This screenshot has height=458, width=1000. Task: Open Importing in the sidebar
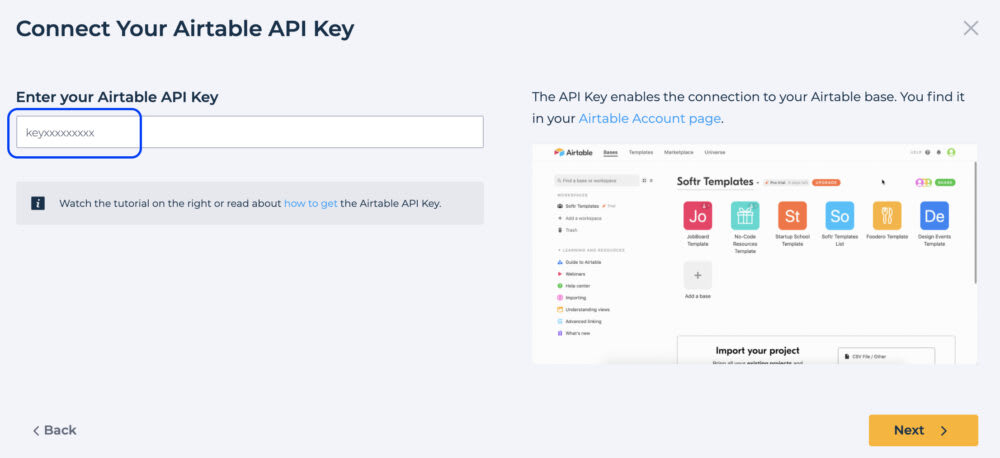click(x=571, y=298)
